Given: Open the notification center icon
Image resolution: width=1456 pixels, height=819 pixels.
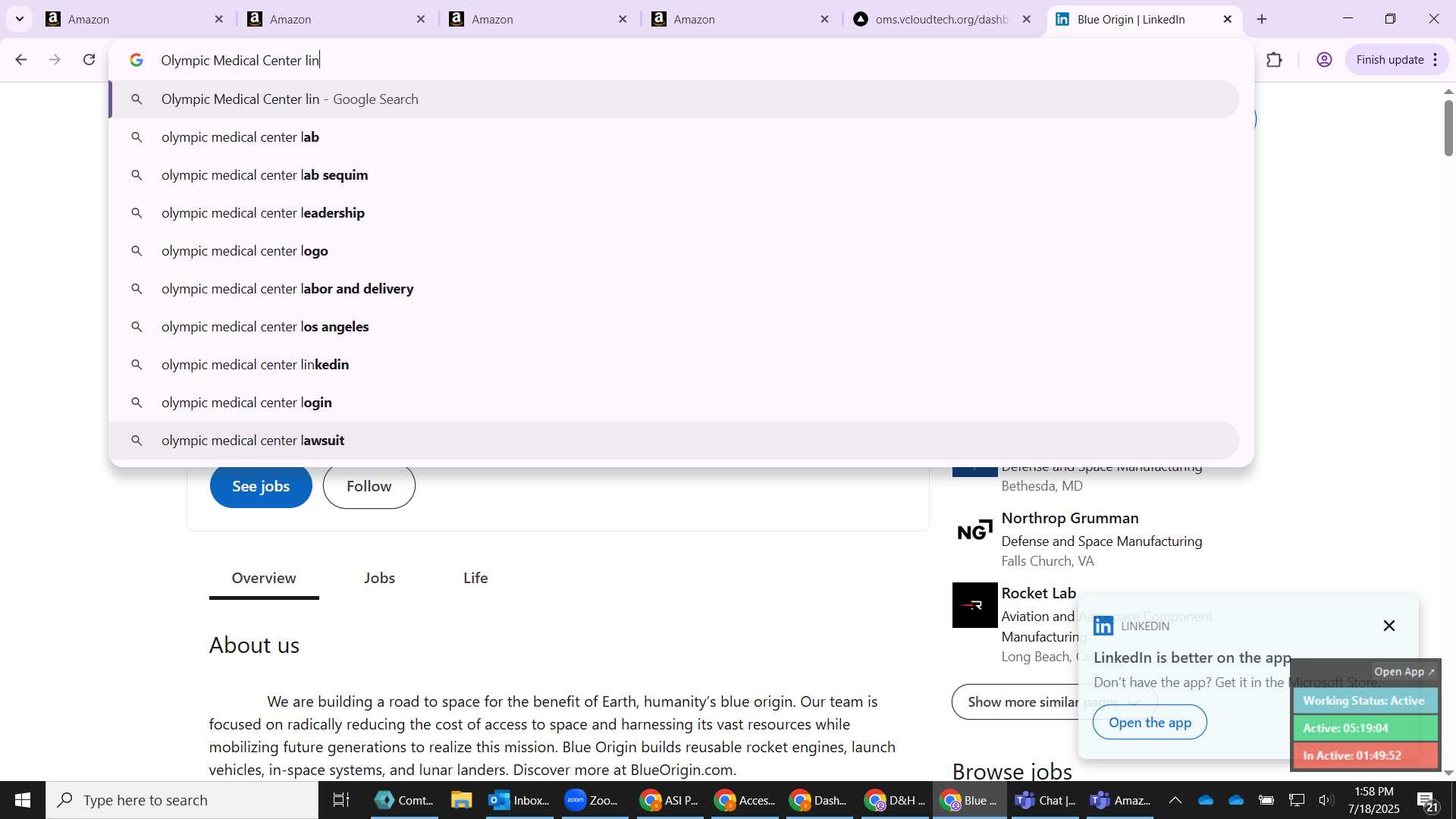Looking at the screenshot, I should coord(1427,800).
